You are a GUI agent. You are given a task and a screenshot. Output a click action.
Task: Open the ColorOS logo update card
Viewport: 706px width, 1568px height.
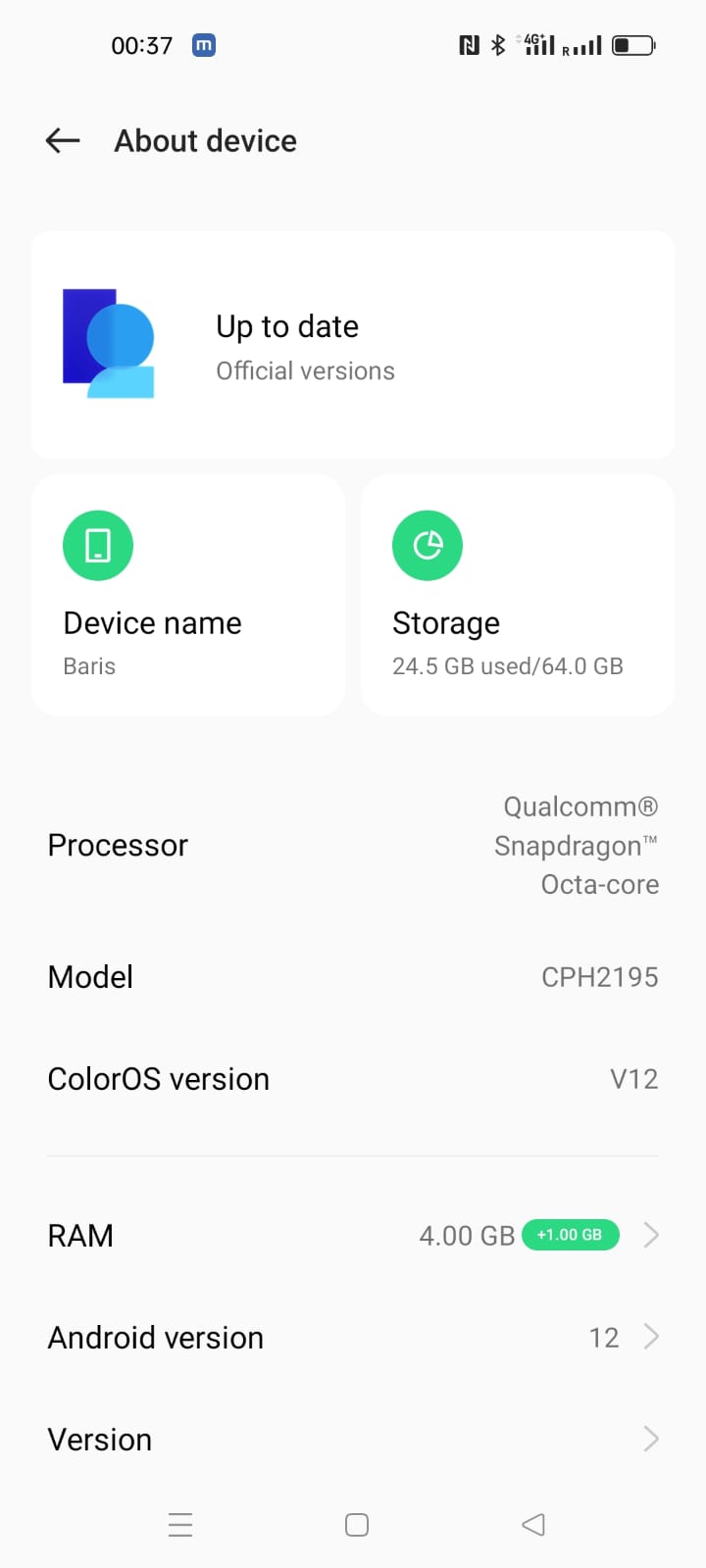pyautogui.click(x=353, y=344)
